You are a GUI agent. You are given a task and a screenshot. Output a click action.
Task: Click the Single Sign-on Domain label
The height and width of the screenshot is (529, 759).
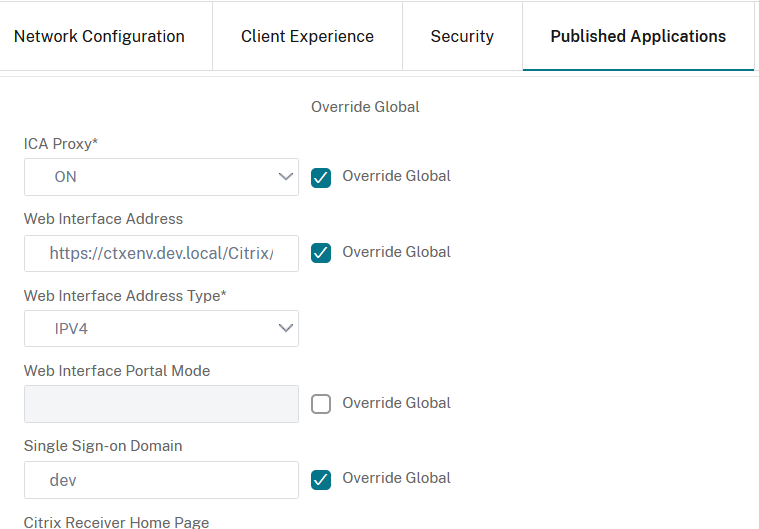click(x=103, y=446)
